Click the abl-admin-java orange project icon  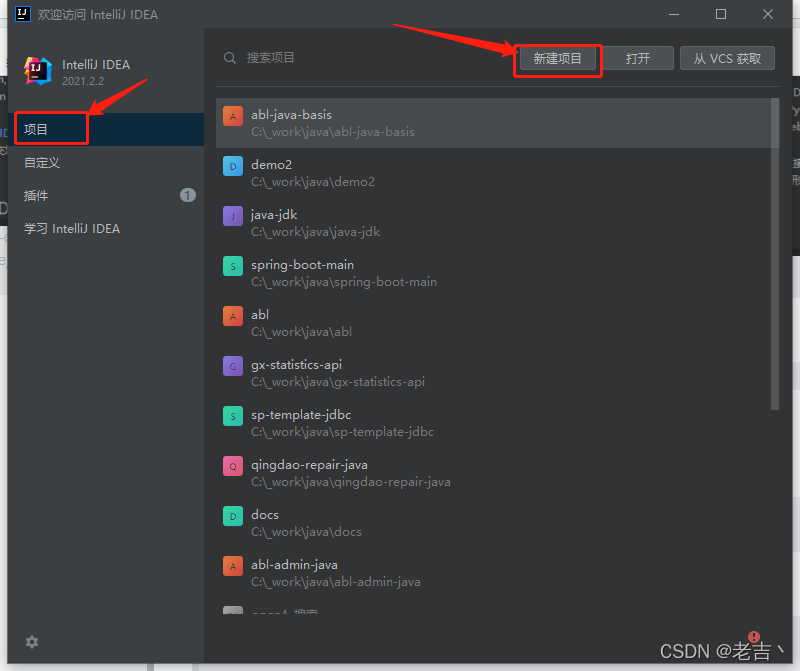233,566
